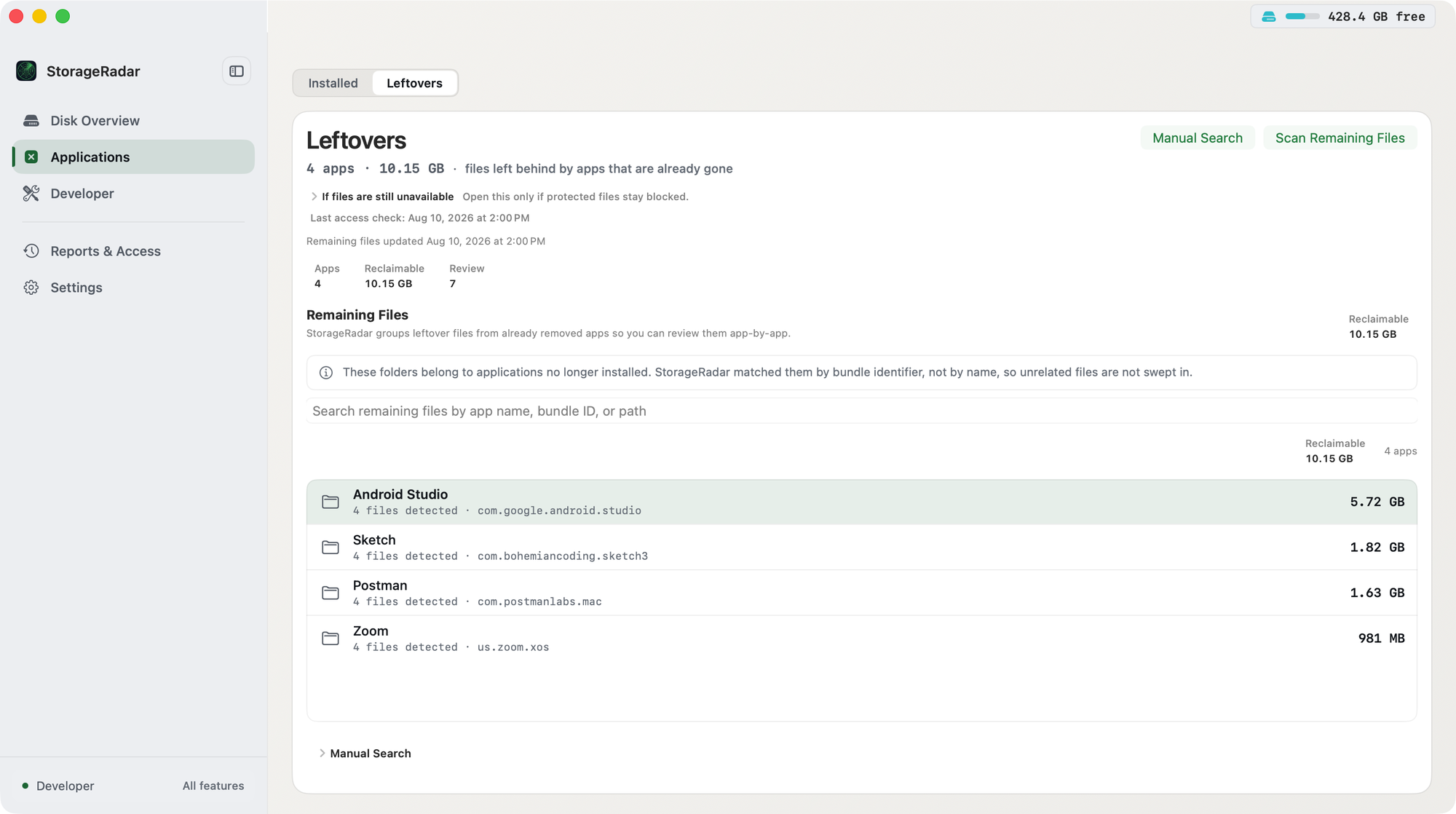Click the disk icon beside free space
1456x814 pixels.
[1269, 16]
